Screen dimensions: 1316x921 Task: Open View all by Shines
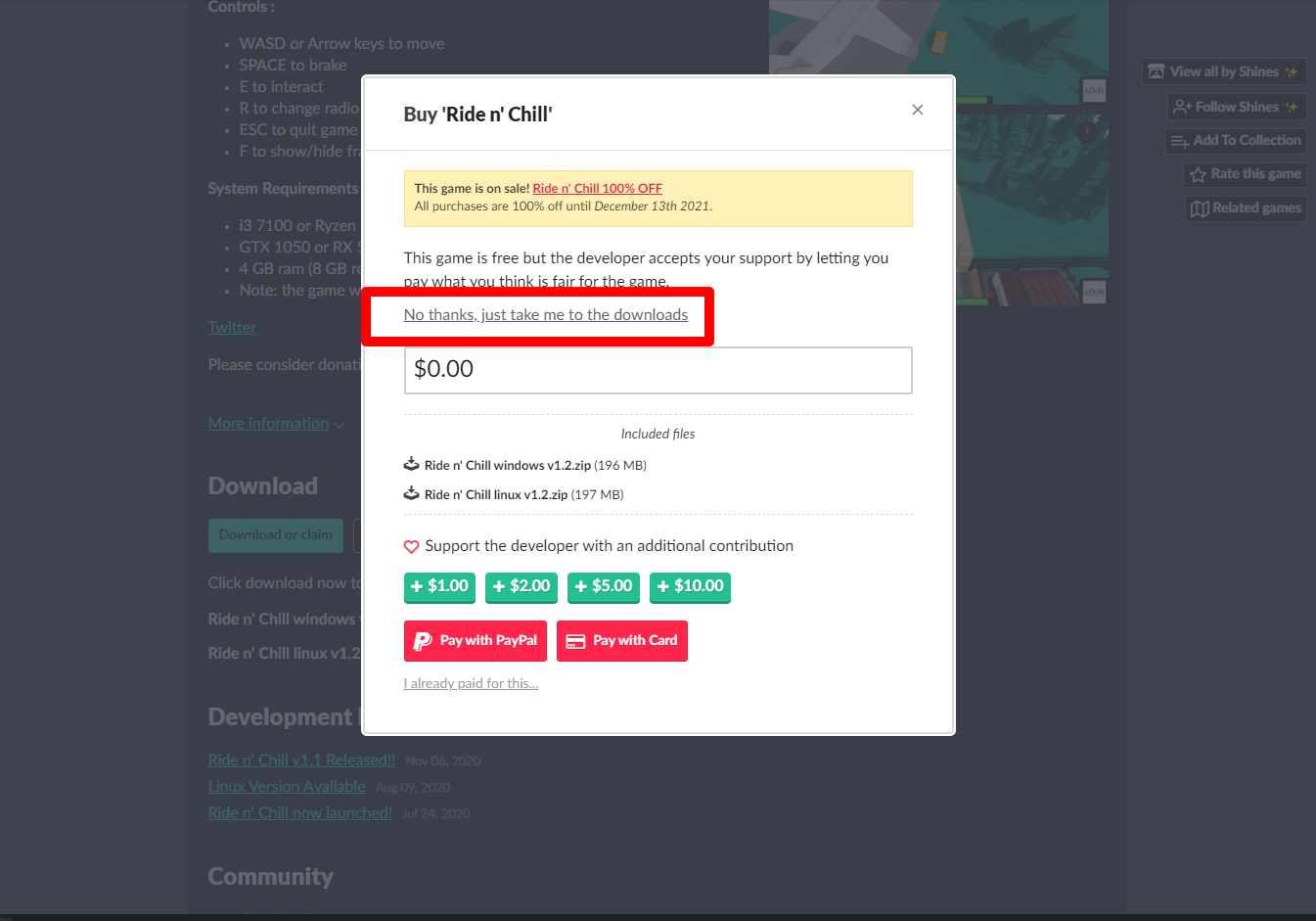1224,71
